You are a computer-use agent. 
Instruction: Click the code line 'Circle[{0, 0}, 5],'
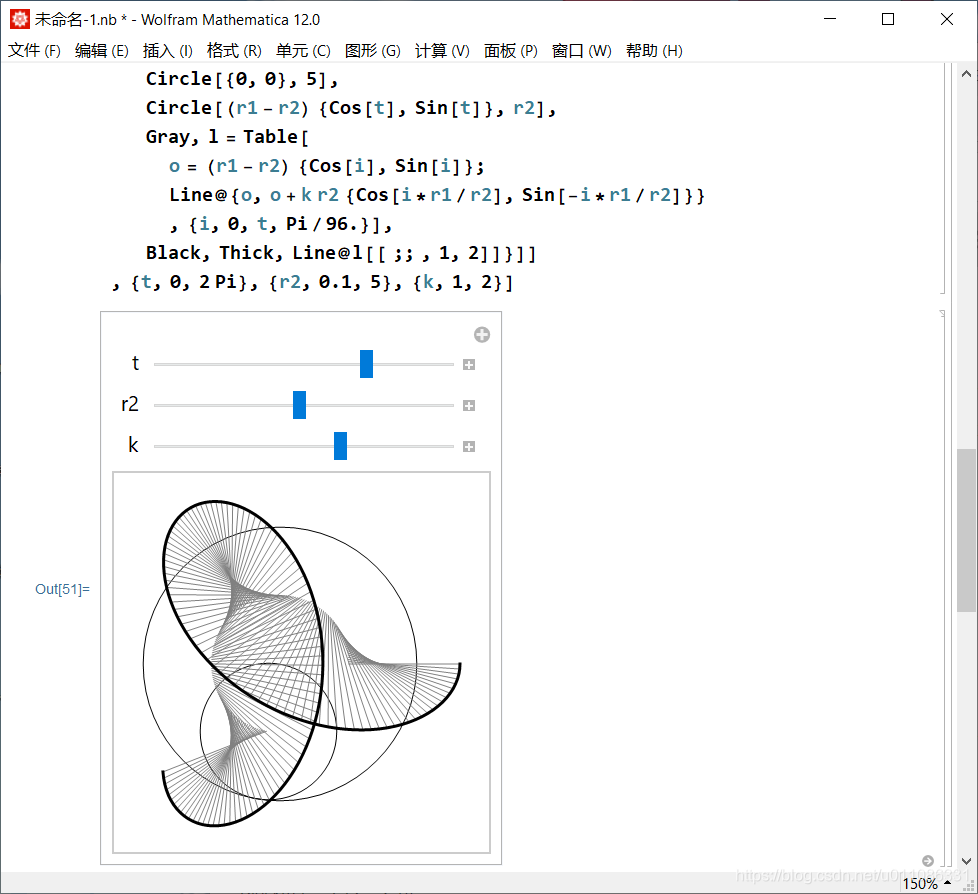pos(242,79)
